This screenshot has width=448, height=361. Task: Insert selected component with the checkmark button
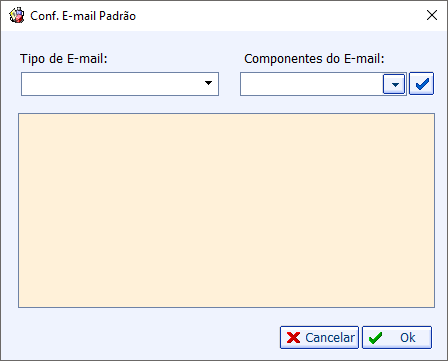coord(421,84)
